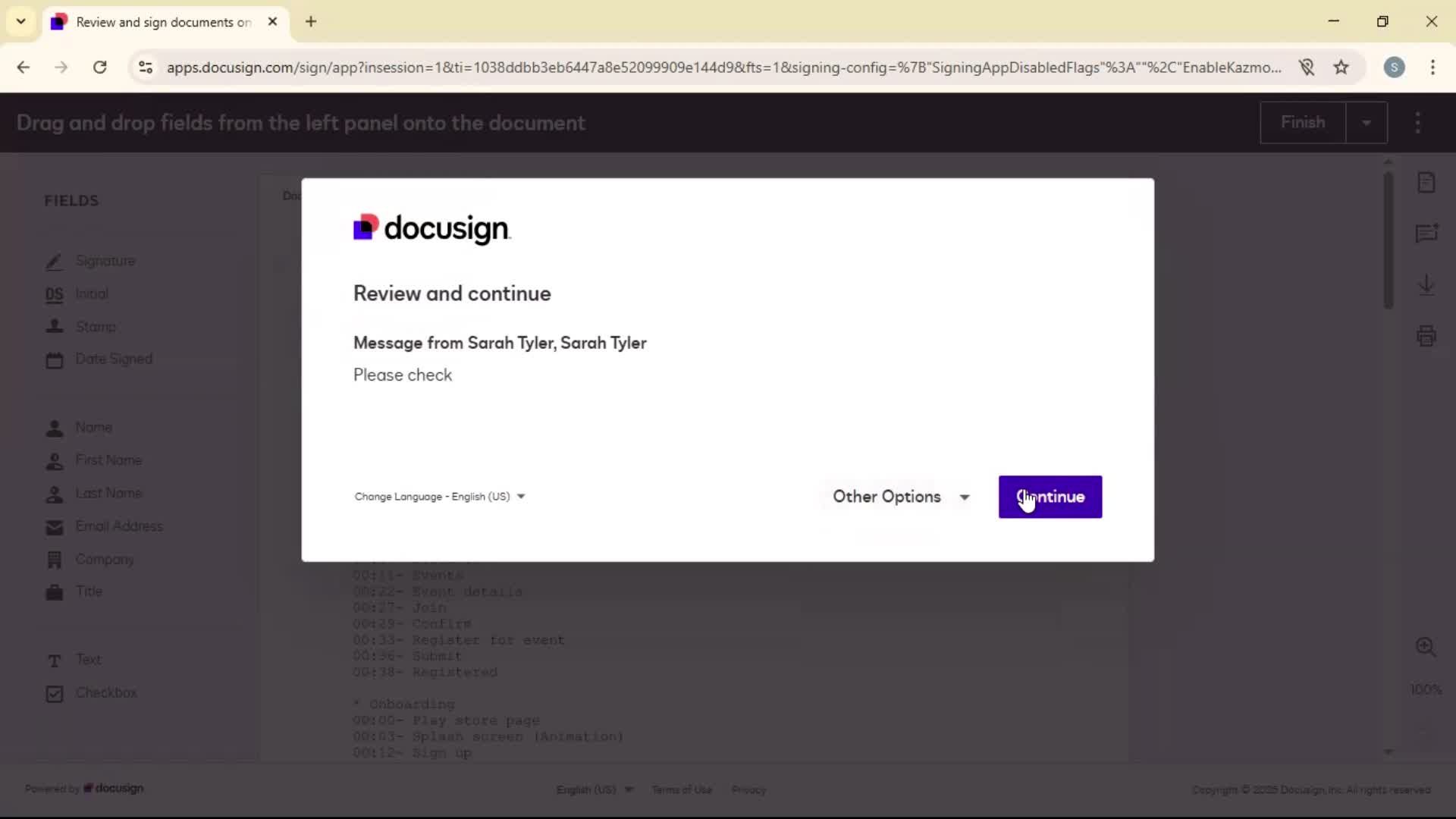Click the address bar URL
Viewport: 1456px width, 819px height.
click(x=724, y=67)
